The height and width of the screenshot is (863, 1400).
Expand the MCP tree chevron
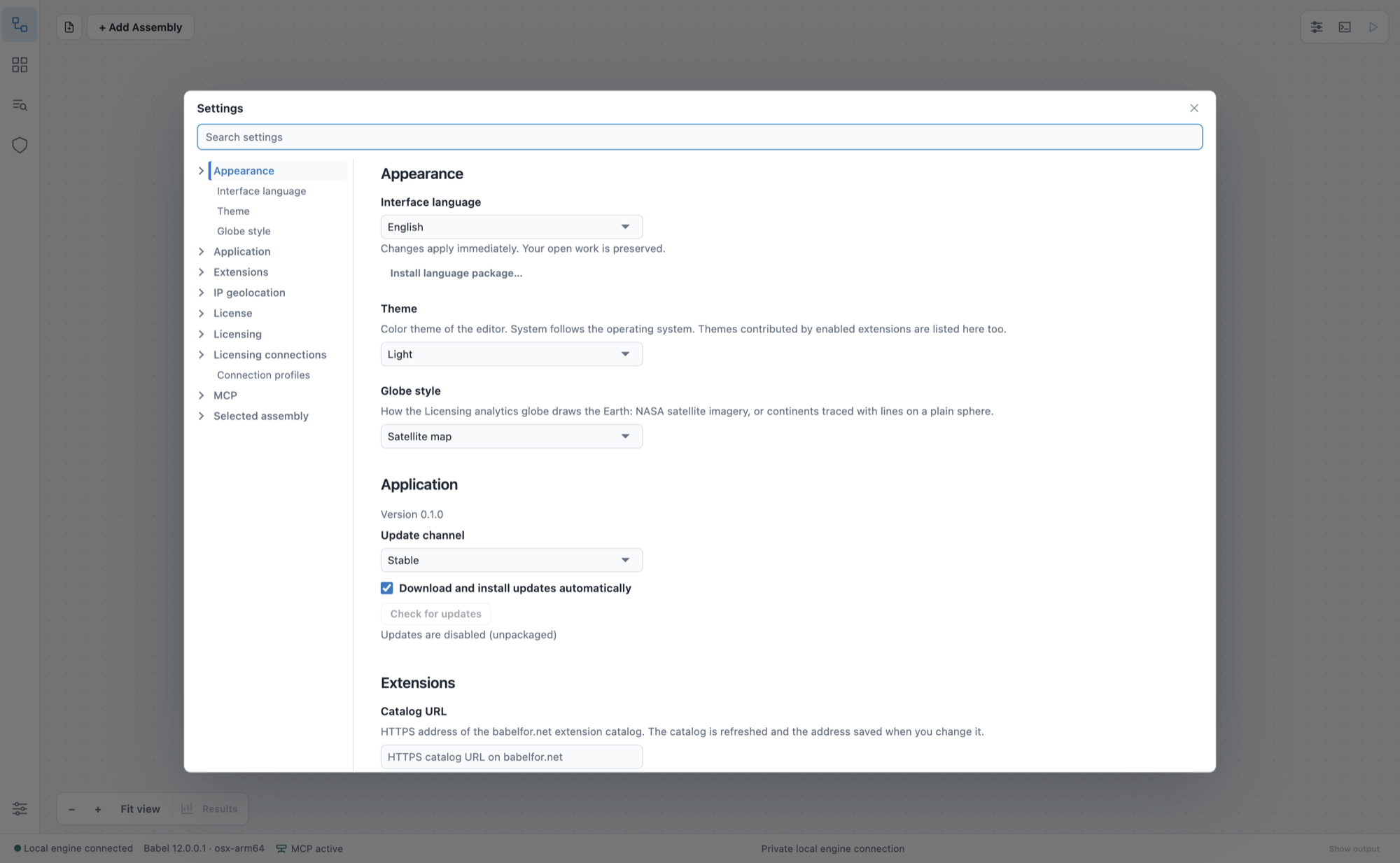point(201,395)
